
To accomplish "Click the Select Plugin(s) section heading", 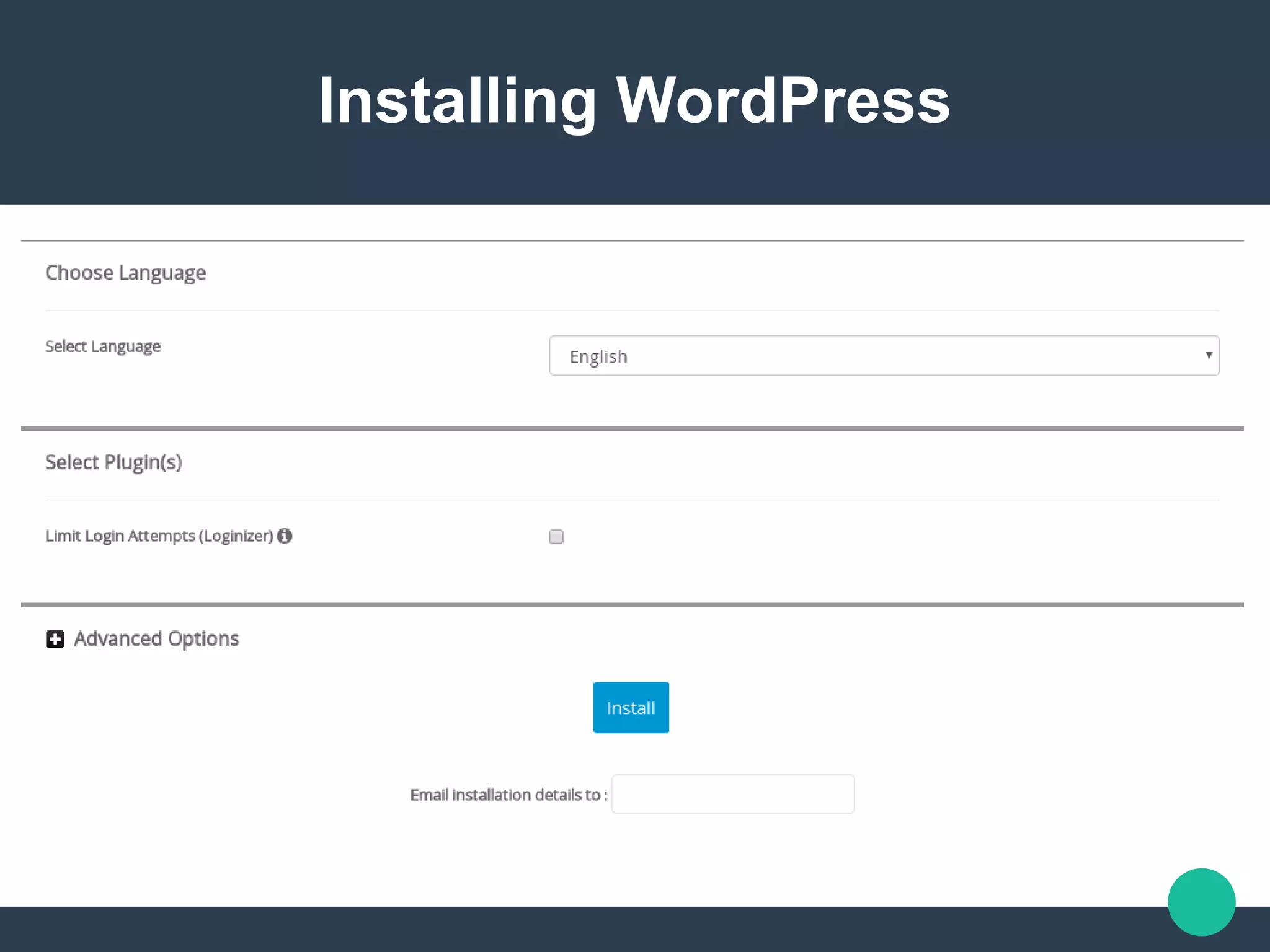I will [113, 462].
